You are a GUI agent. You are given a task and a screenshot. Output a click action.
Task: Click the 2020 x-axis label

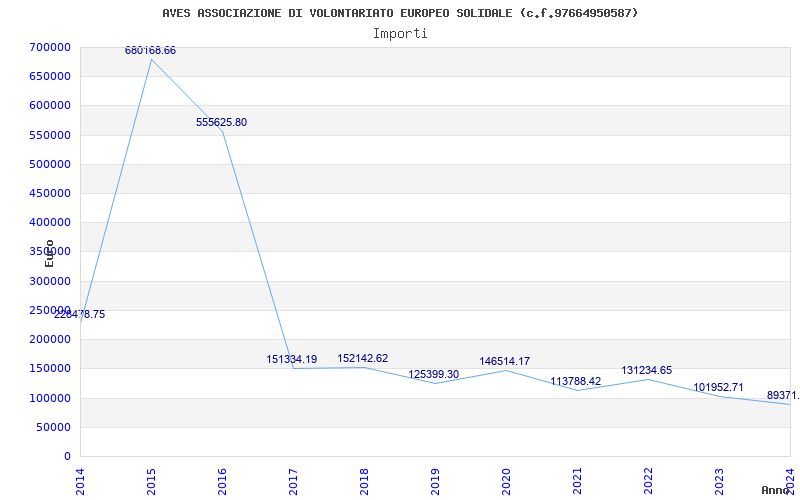506,481
